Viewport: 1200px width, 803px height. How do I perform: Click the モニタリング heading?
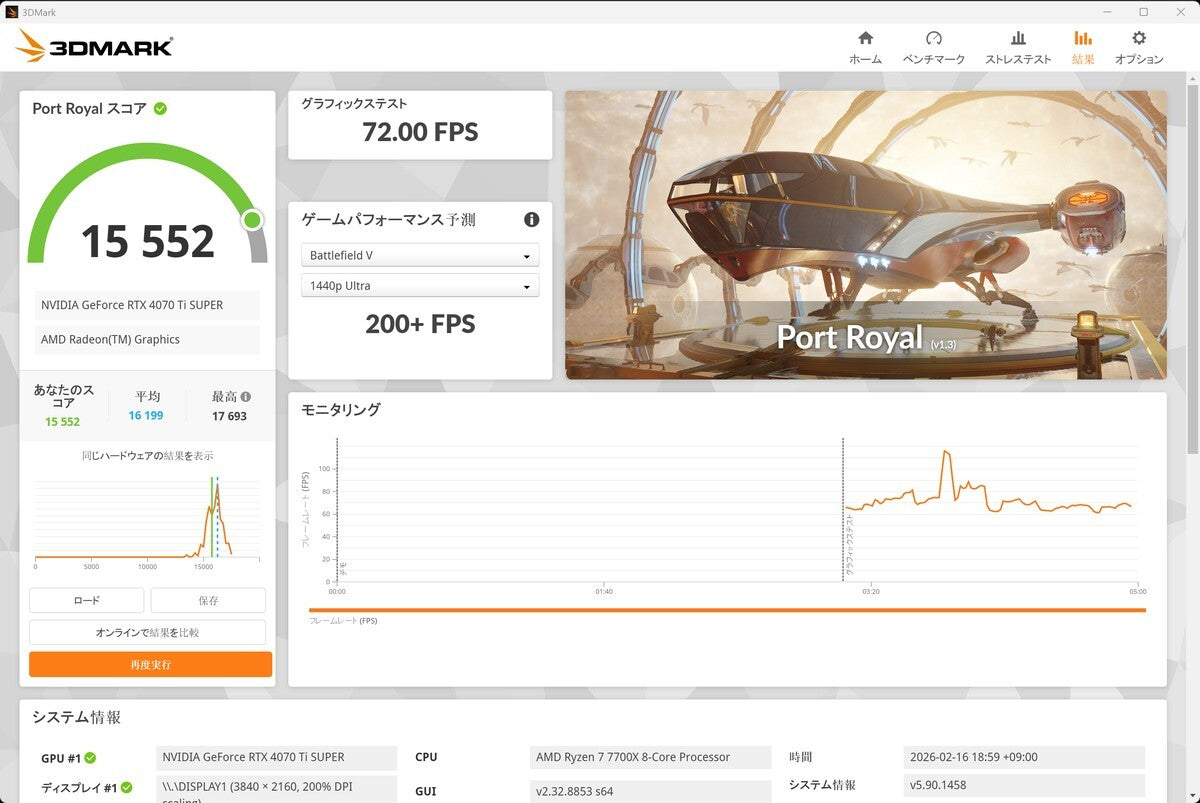pos(341,410)
